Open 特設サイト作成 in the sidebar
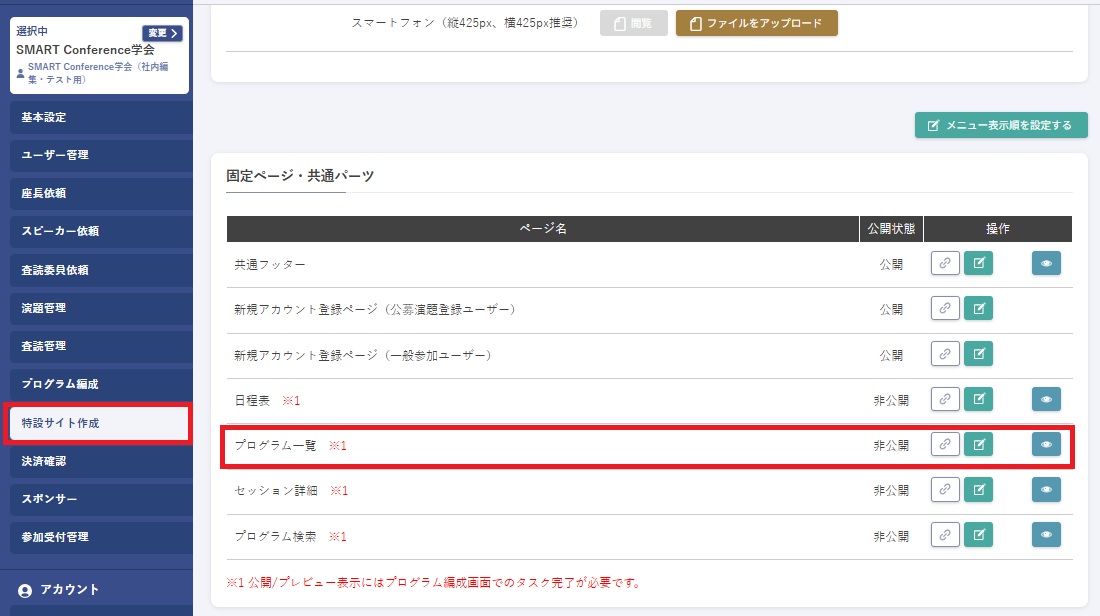 tap(96, 423)
